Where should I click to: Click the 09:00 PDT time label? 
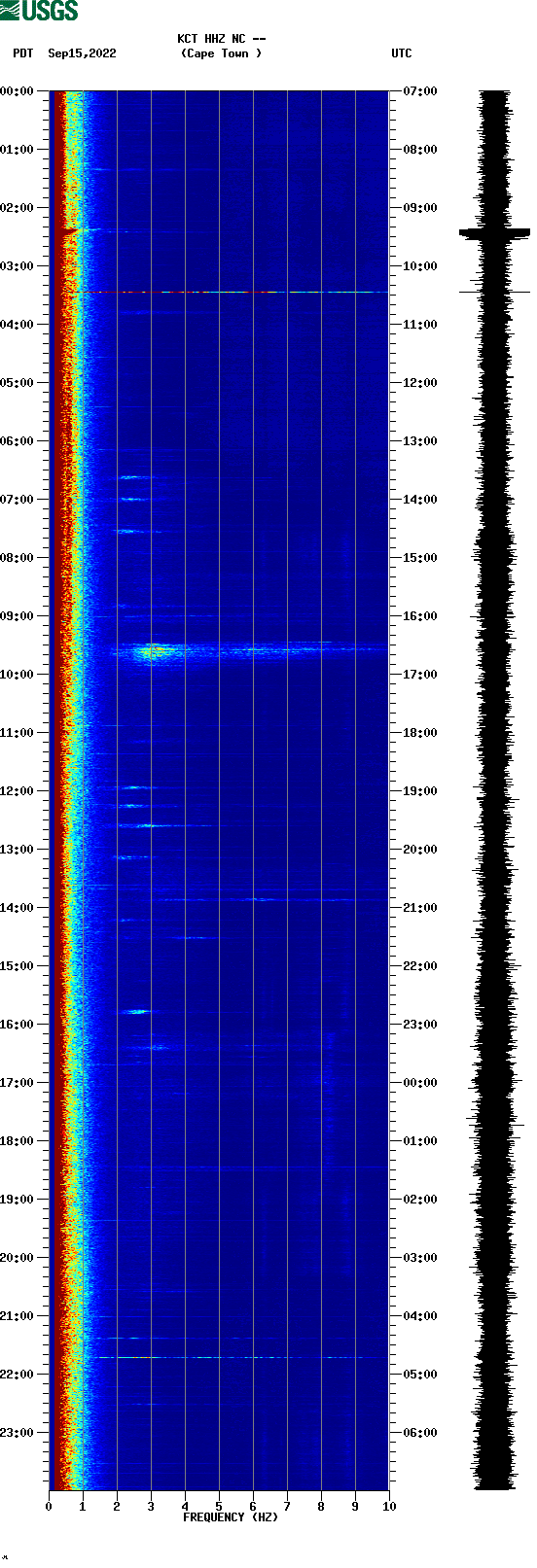coord(18,616)
